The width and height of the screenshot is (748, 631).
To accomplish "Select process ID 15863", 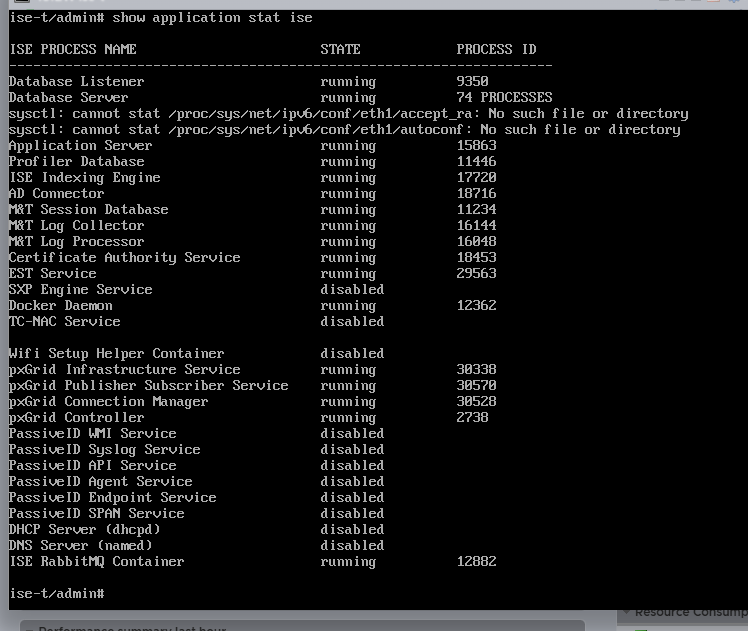I will click(477, 145).
